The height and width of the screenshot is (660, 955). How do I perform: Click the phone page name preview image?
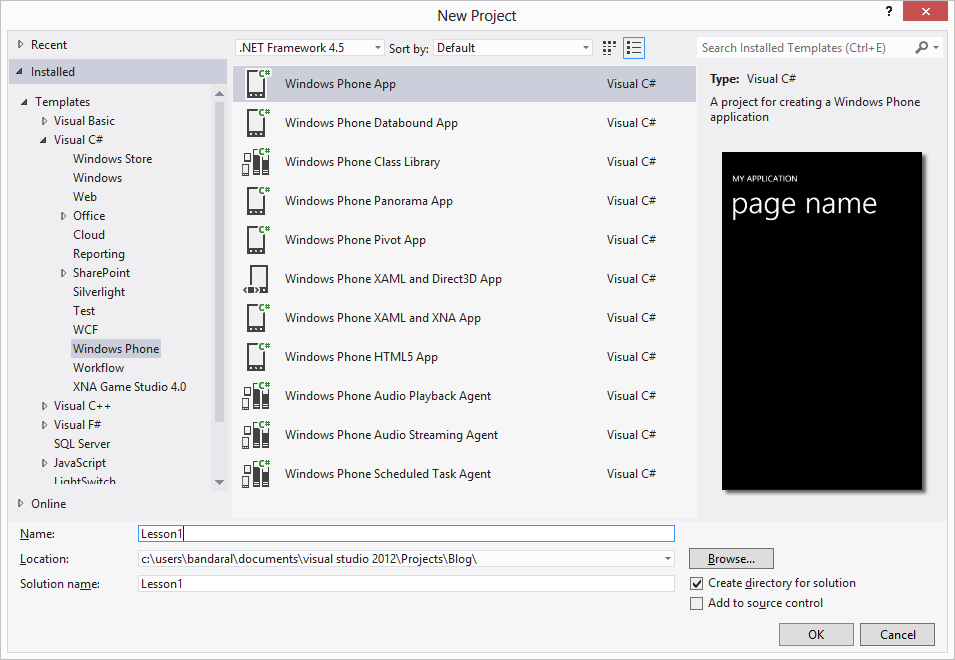[x=822, y=321]
